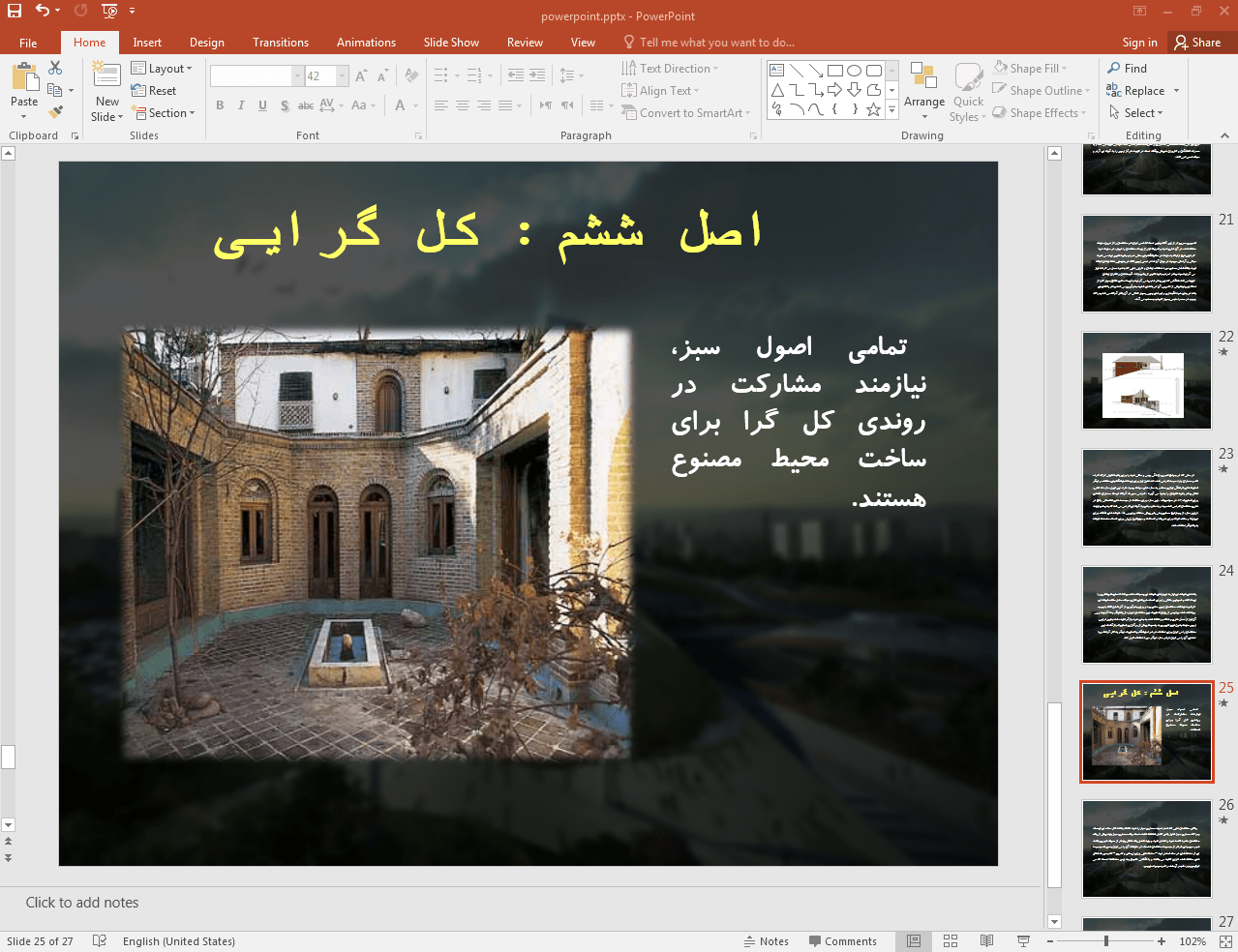Insert a New Slide
This screenshot has height=952, width=1238.
pos(107,90)
